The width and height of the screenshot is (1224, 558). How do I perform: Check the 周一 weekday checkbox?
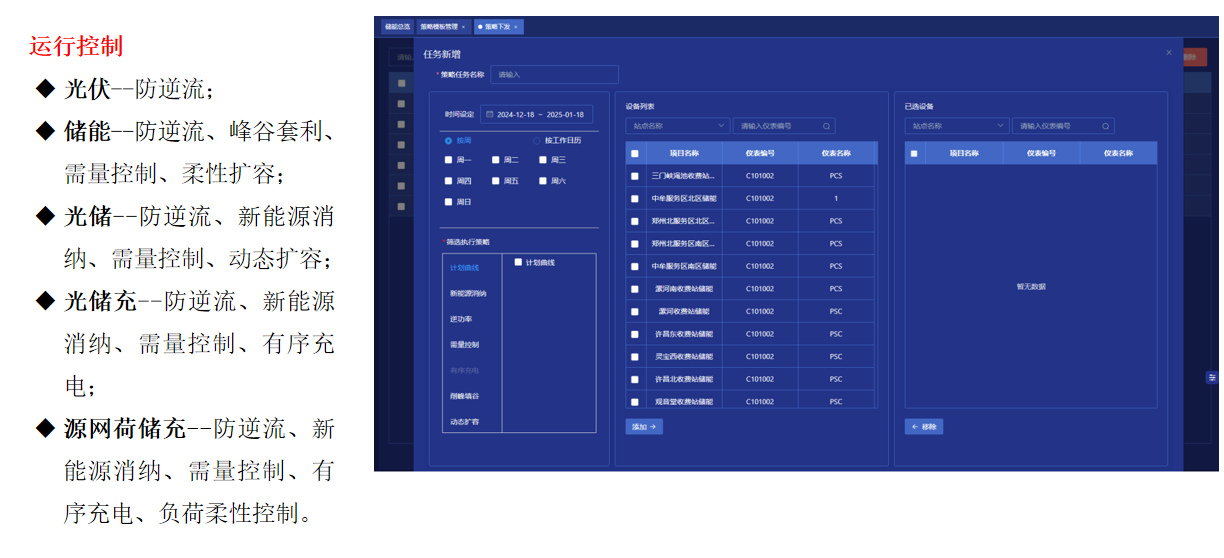coord(449,159)
